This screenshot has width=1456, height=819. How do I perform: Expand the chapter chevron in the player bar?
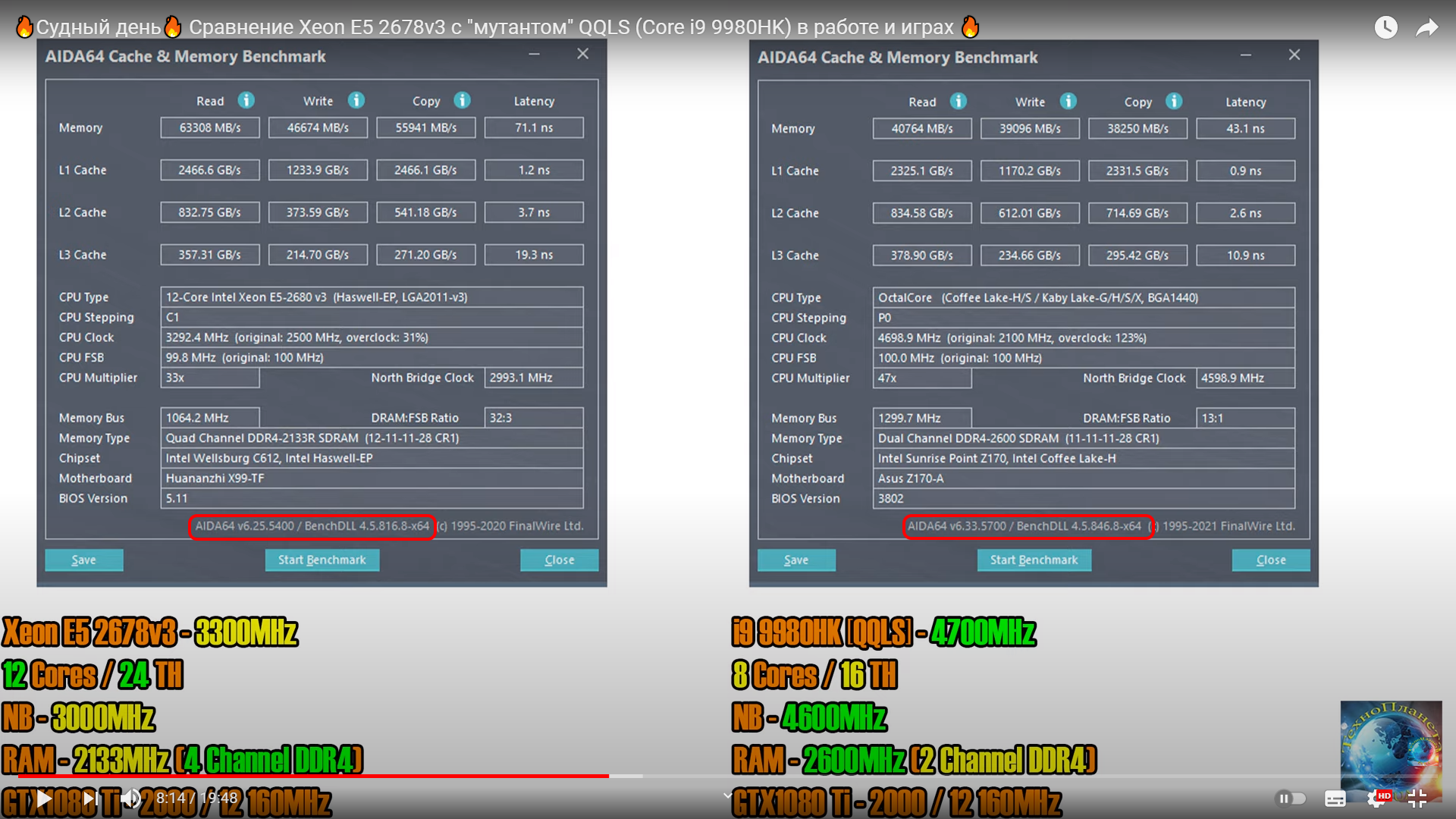point(727,795)
